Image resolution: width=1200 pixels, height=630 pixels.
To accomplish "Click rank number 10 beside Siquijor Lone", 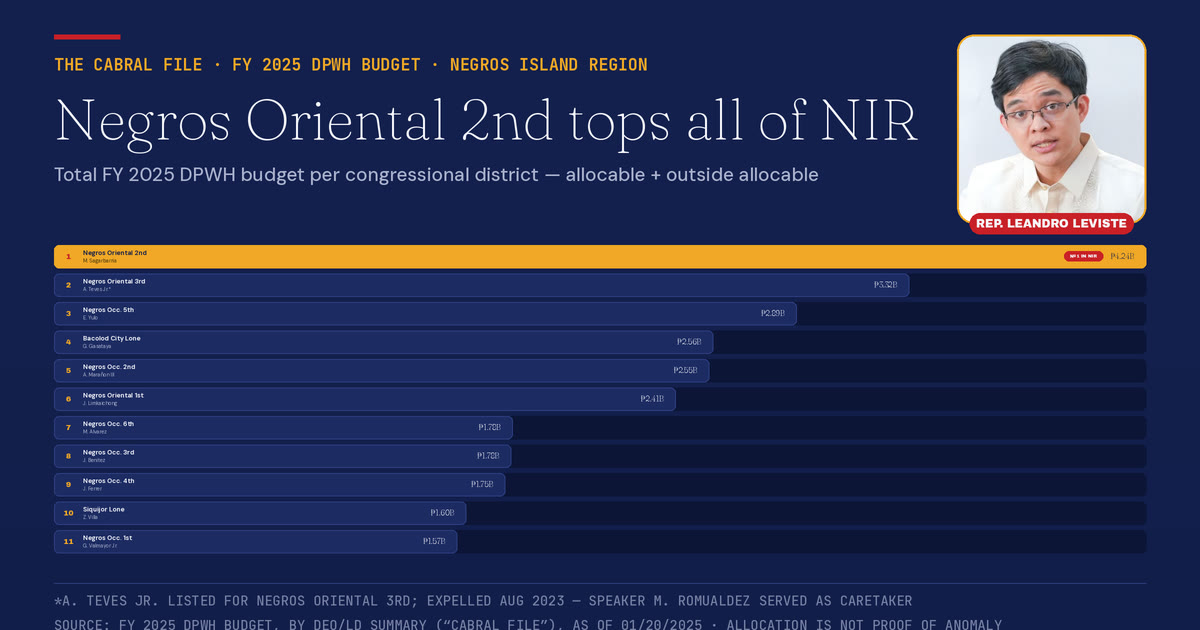I will click(68, 513).
